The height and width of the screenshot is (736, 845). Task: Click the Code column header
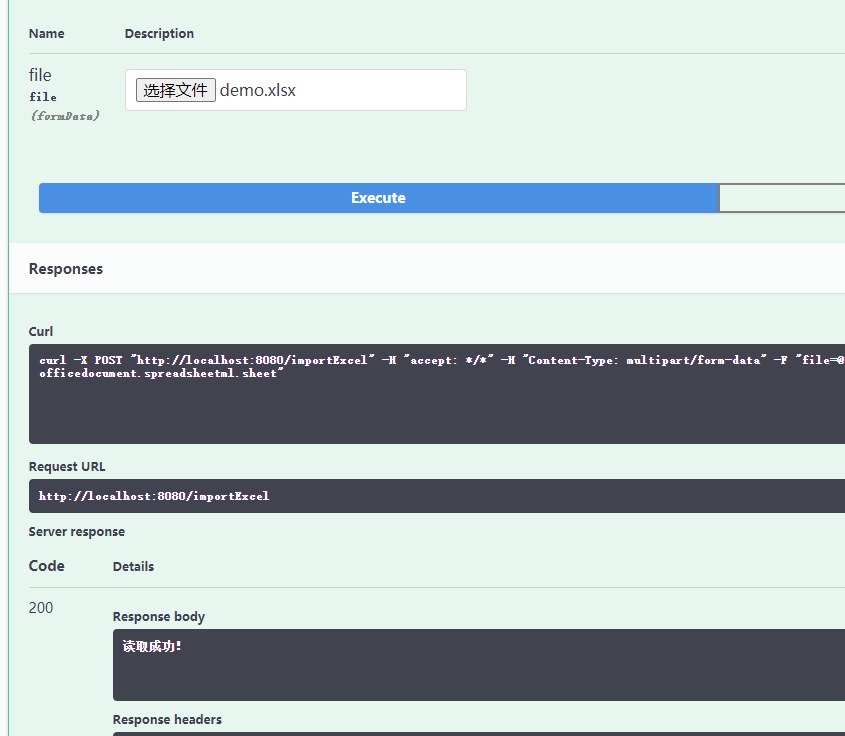pyautogui.click(x=46, y=566)
